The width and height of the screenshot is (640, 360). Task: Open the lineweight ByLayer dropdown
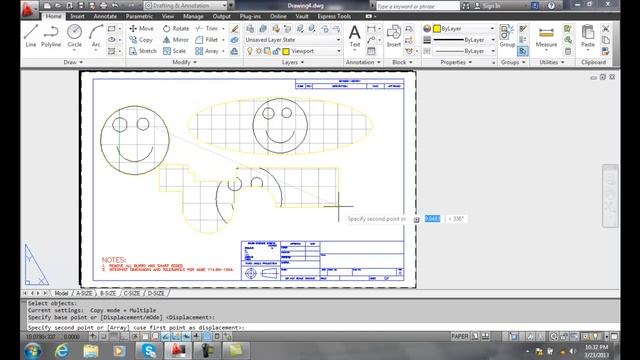coord(464,40)
